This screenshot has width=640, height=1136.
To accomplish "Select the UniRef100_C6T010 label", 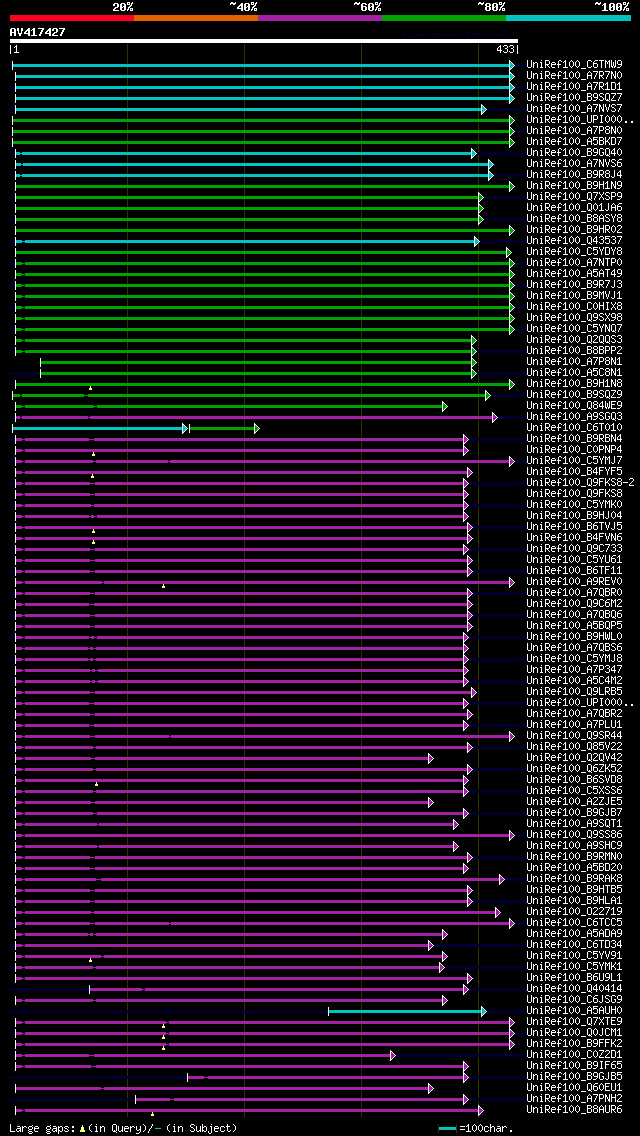I will tap(574, 428).
